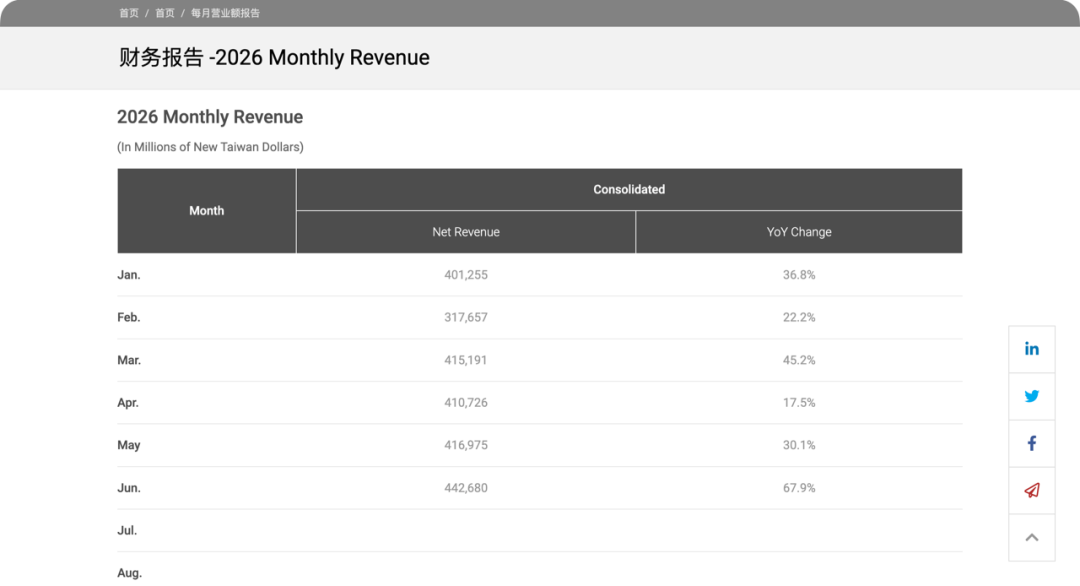The image size is (1080, 586).
Task: Click February net revenue 317,657
Action: pyautogui.click(x=466, y=317)
